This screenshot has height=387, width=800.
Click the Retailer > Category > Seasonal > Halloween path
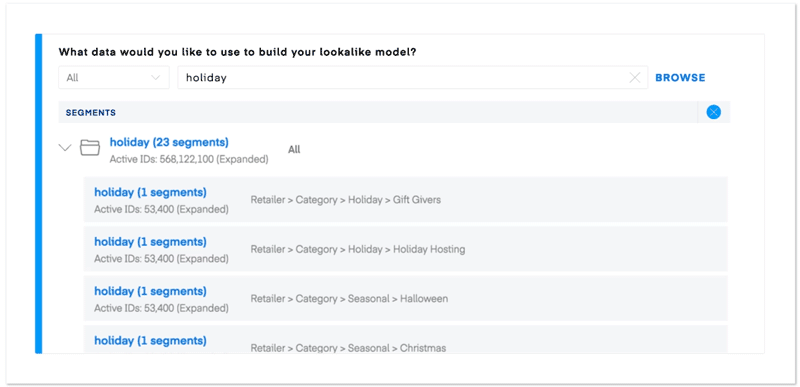(349, 299)
